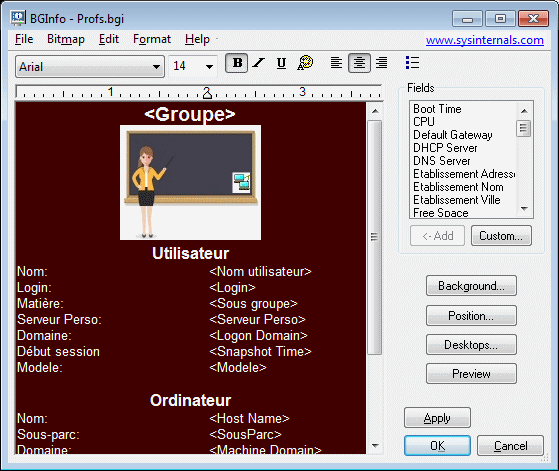Select the center alignment icon
This screenshot has height=471, width=559.
click(x=359, y=63)
